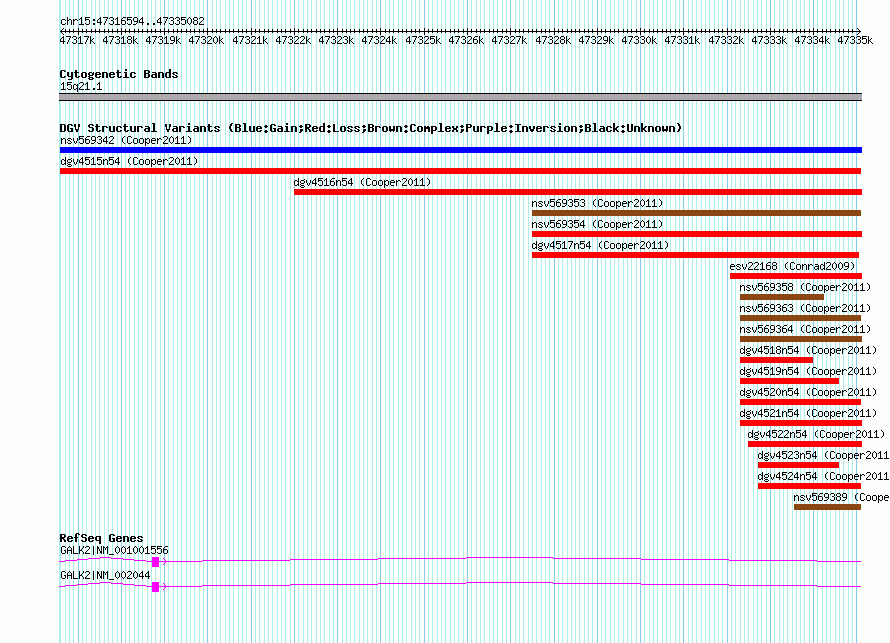Open the nsv569363 (Cooper2011) label
Viewport: 890px width, 643px height.
[x=805, y=308]
